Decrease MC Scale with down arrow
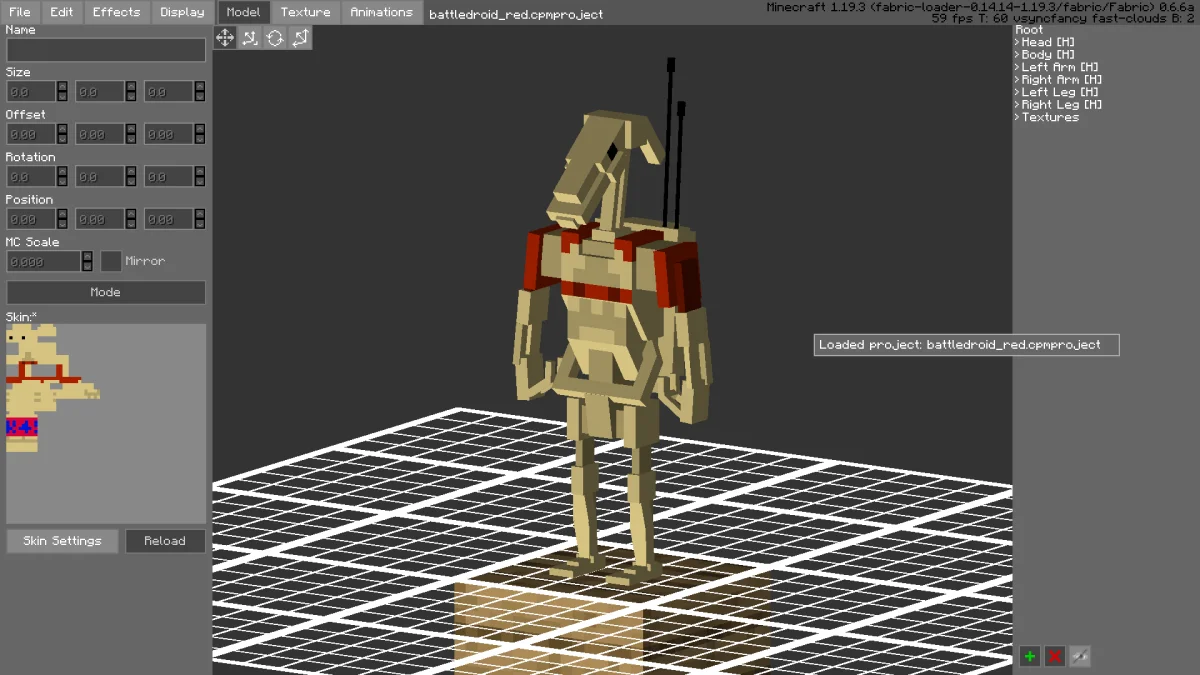Viewport: 1200px width, 675px height. 87,266
